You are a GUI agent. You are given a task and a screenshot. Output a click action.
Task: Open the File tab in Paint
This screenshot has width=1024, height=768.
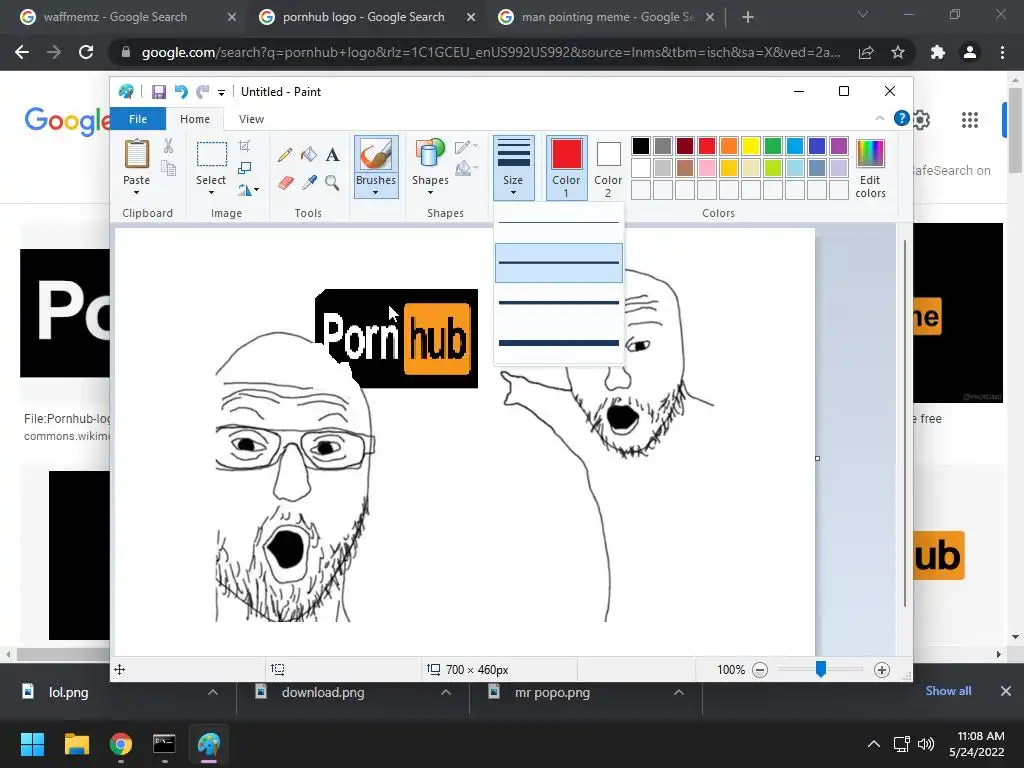point(138,119)
